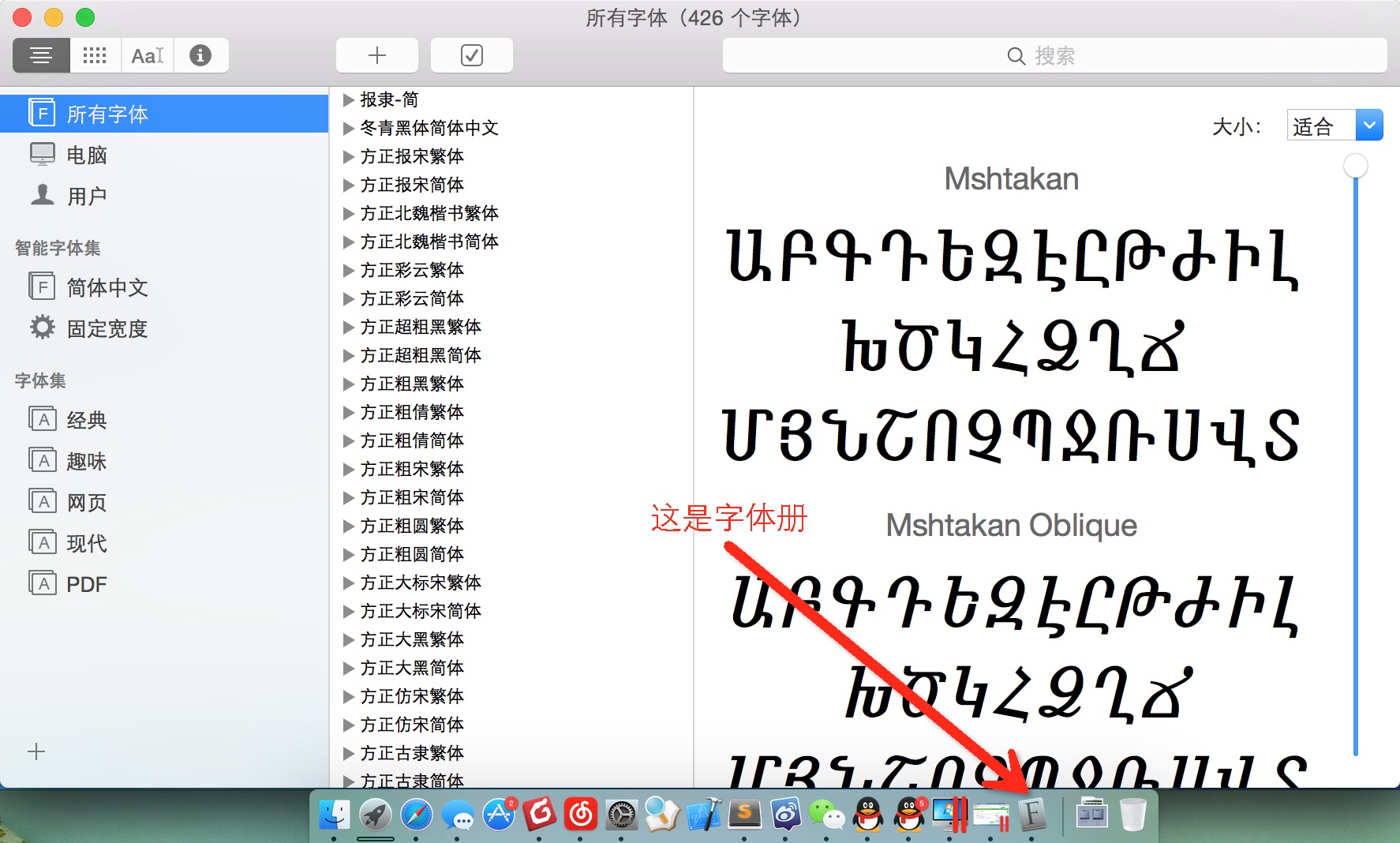Switch to grid view in the toolbar
1400x843 pixels.
95,55
